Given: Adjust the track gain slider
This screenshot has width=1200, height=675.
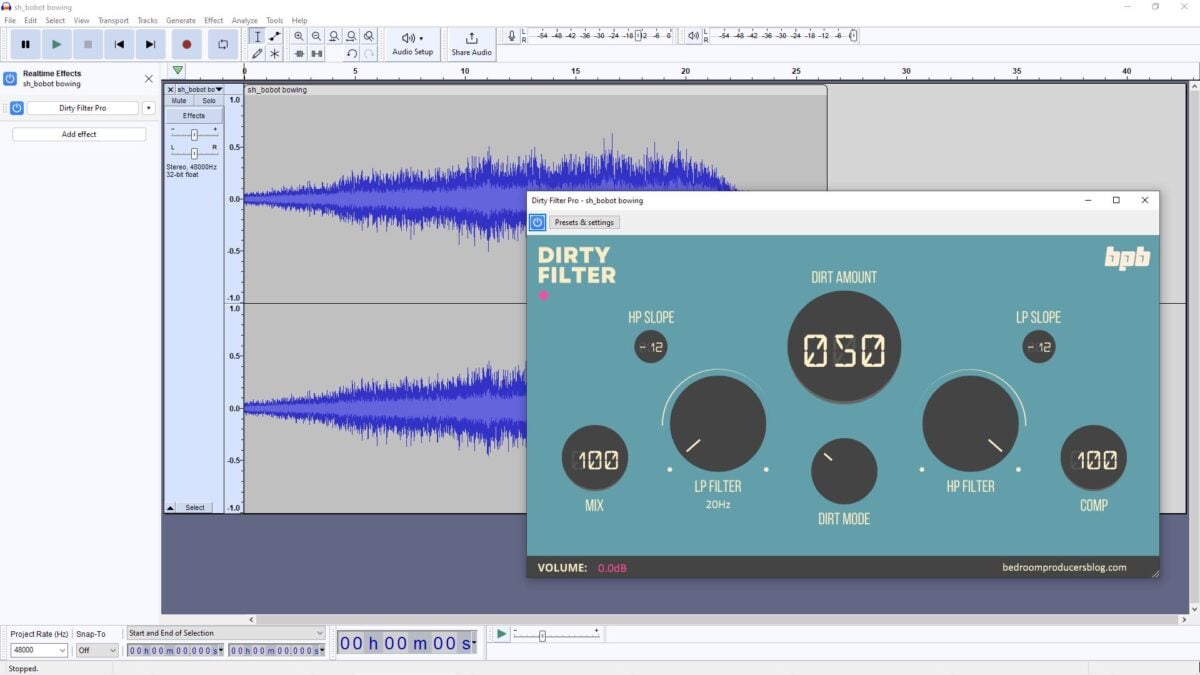Looking at the screenshot, I should [194, 133].
